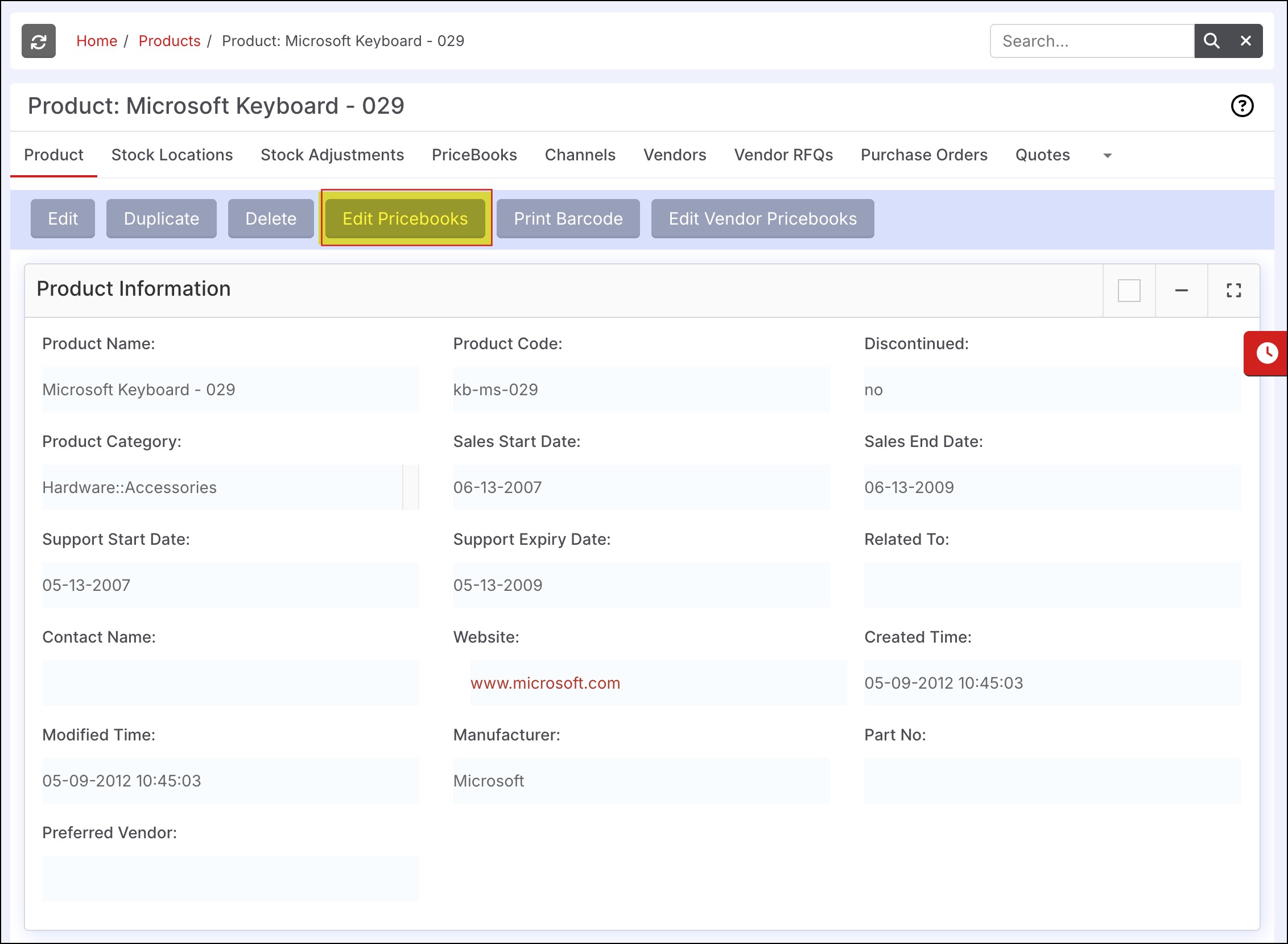Go to Purchase Orders tab
The height and width of the screenshot is (944, 1288).
pyautogui.click(x=924, y=155)
